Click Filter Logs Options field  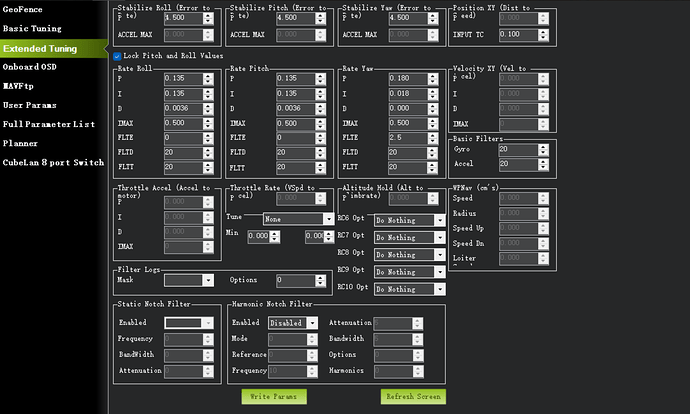coord(296,280)
